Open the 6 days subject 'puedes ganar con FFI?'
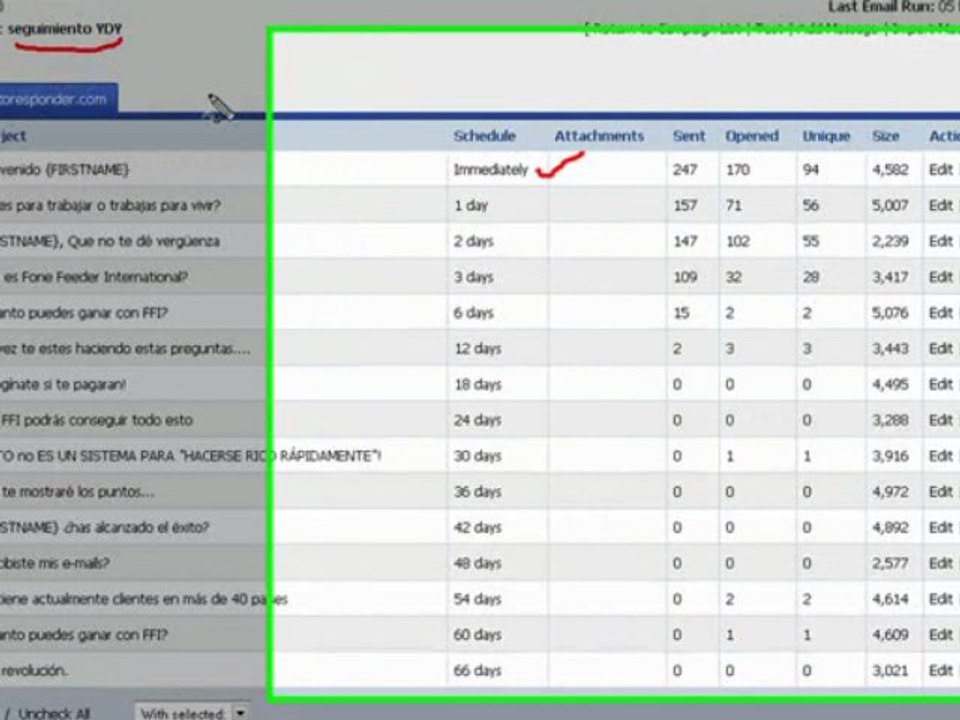The image size is (960, 720). [84, 313]
